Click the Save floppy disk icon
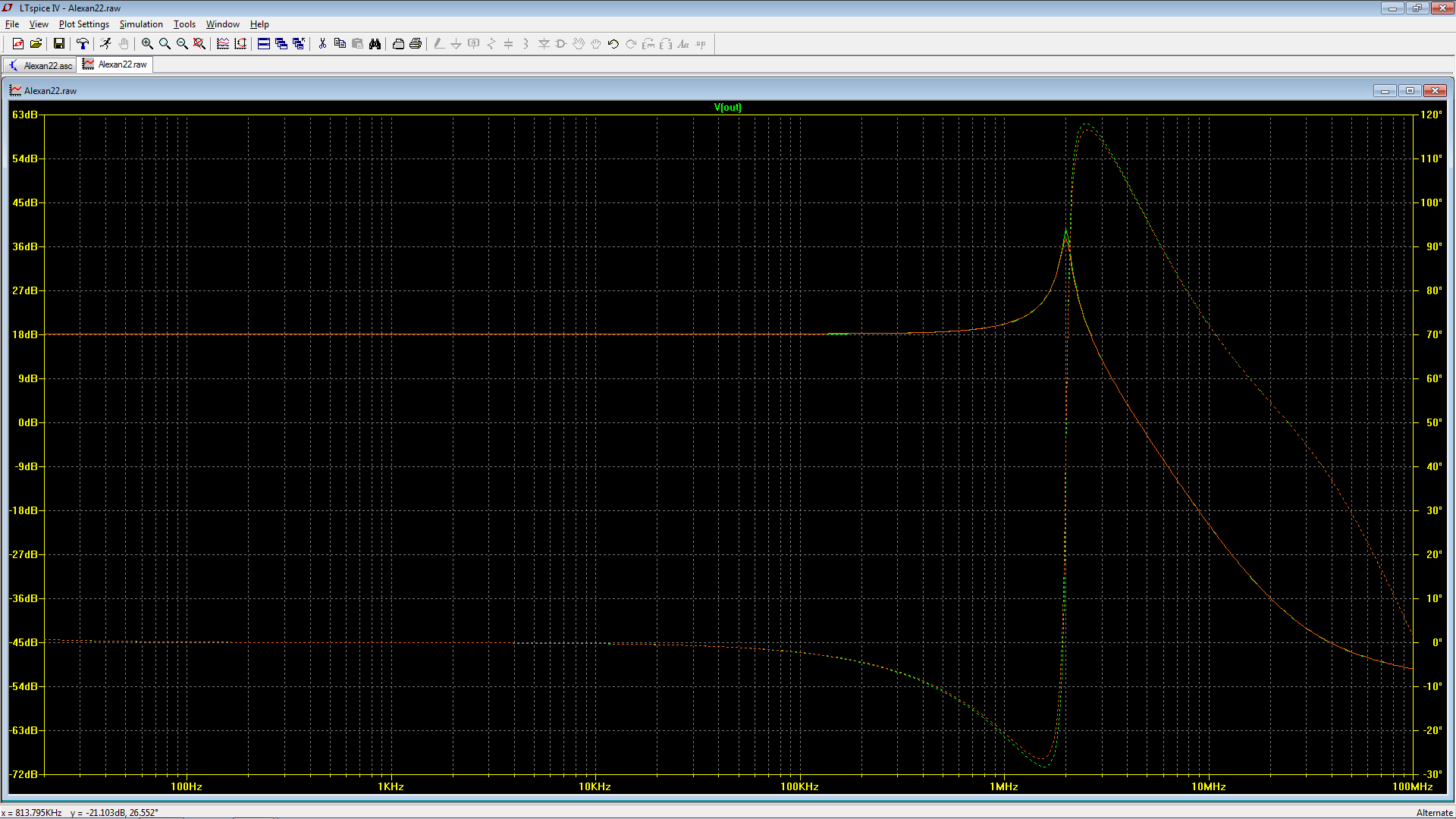Screen dimensions: 1456x819 pos(58,44)
